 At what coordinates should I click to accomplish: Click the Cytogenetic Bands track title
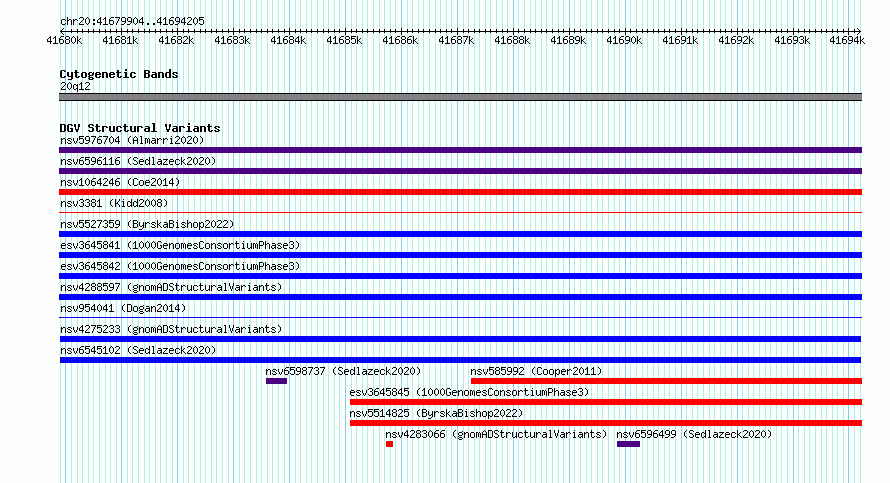(x=119, y=74)
